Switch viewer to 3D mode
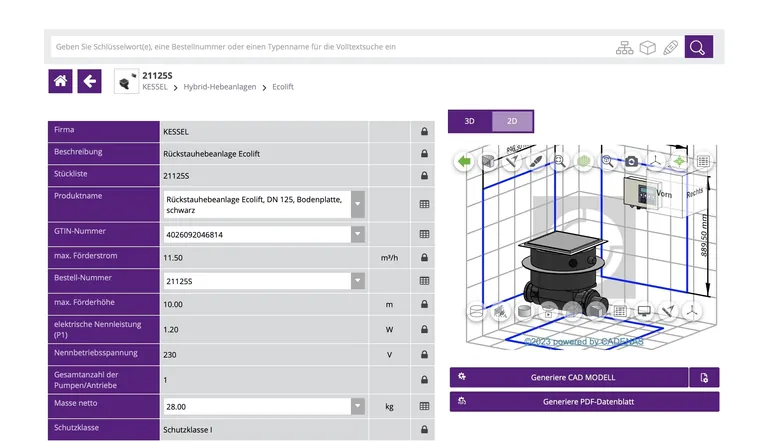 point(469,121)
